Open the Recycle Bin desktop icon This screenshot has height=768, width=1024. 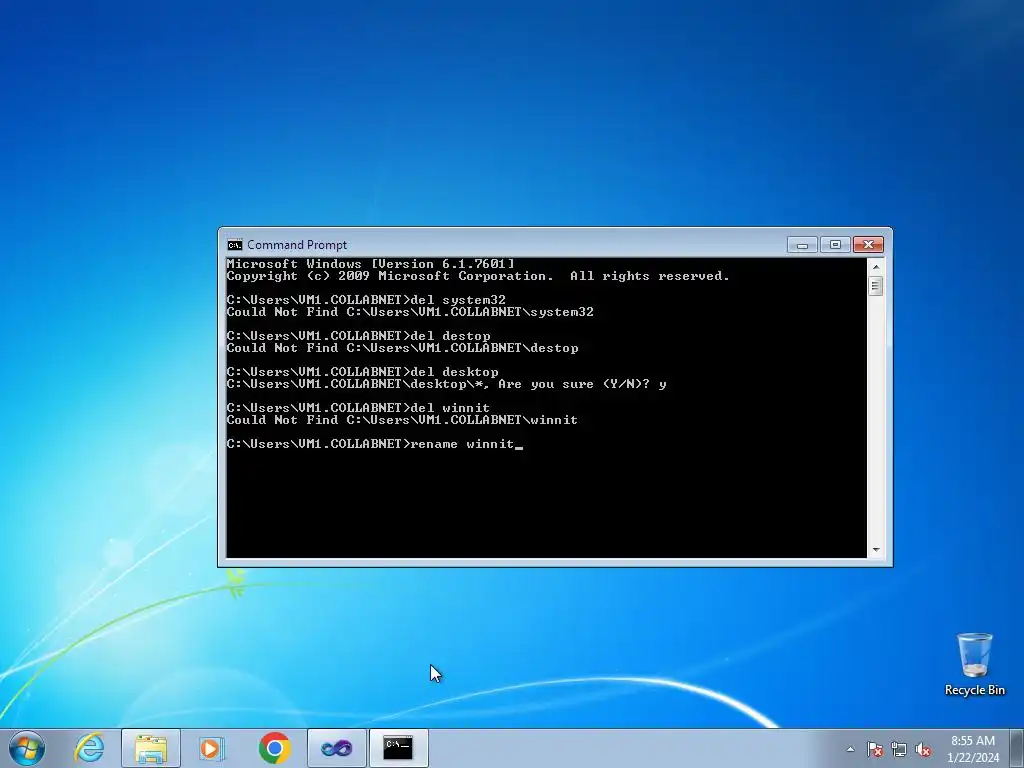(x=974, y=664)
